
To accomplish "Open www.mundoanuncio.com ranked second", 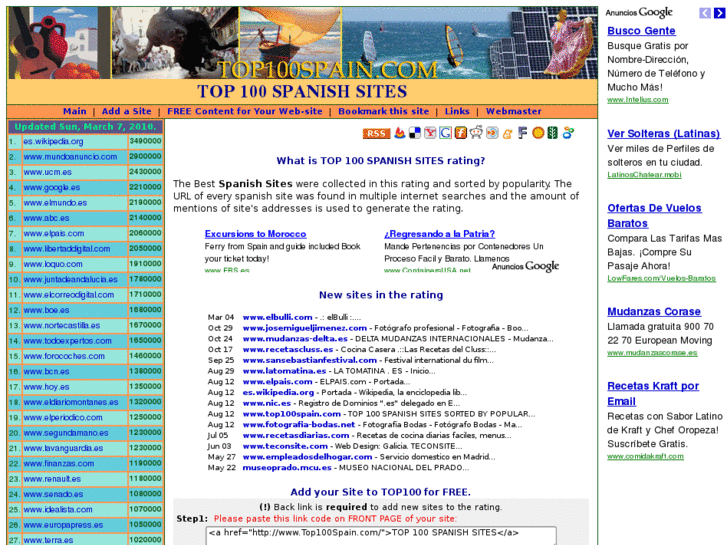I will click(x=70, y=157).
